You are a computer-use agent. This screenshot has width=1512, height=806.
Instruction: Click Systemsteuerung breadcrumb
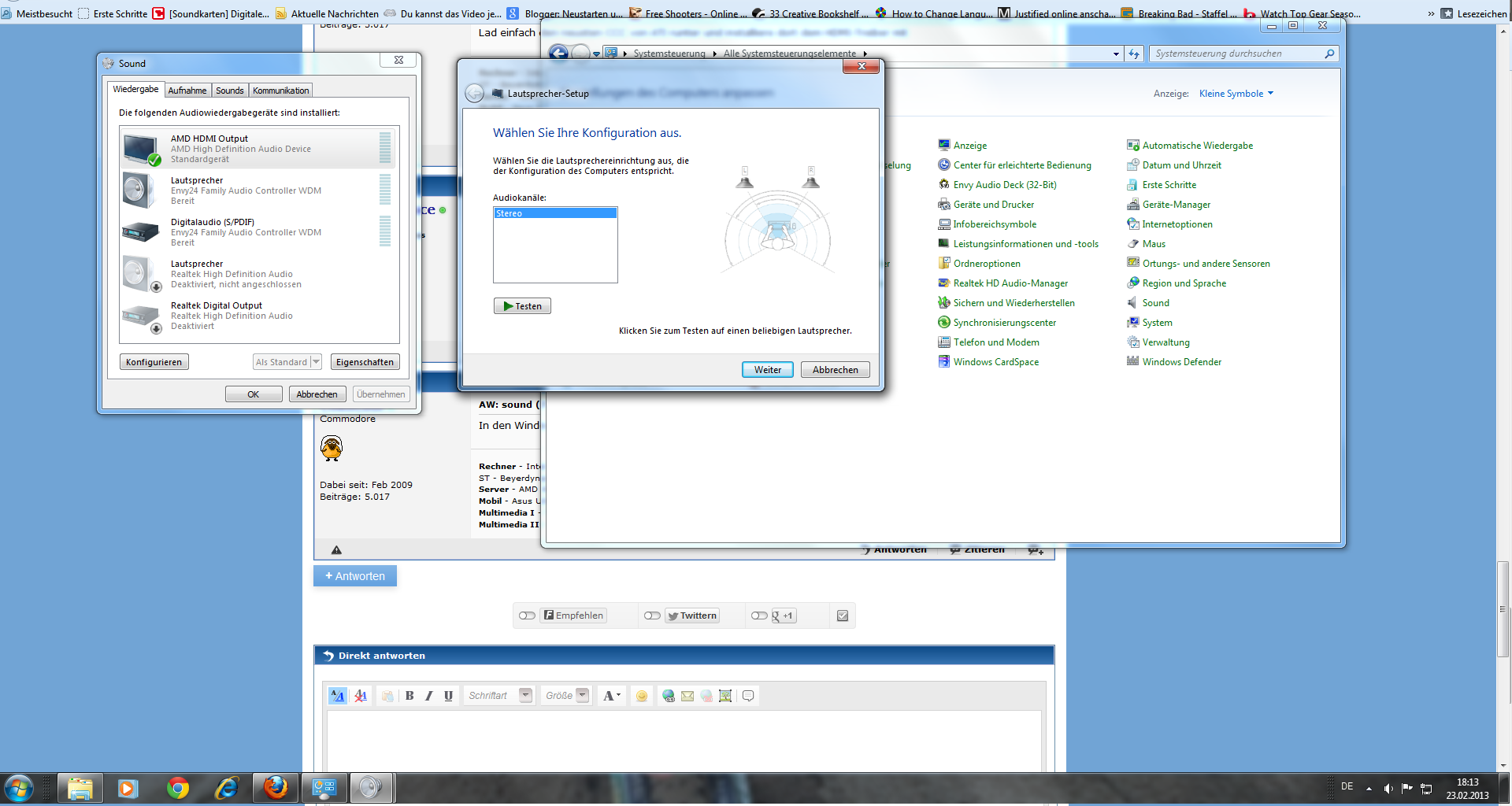click(x=669, y=54)
